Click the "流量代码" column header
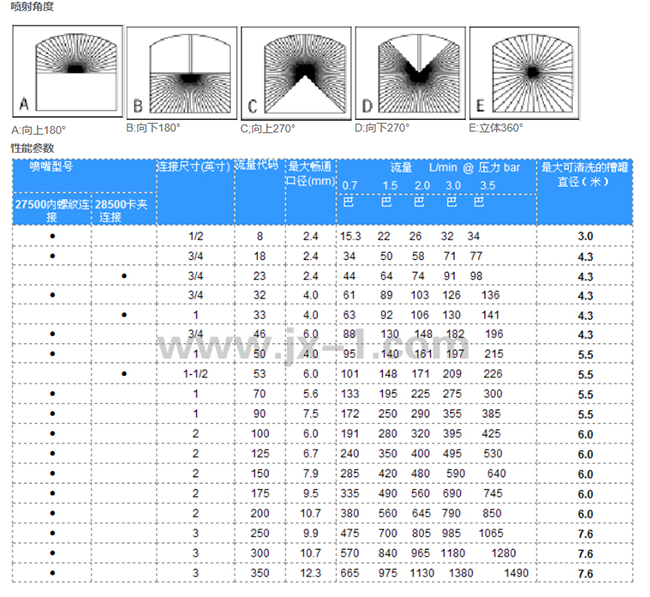The image size is (650, 597). (260, 167)
